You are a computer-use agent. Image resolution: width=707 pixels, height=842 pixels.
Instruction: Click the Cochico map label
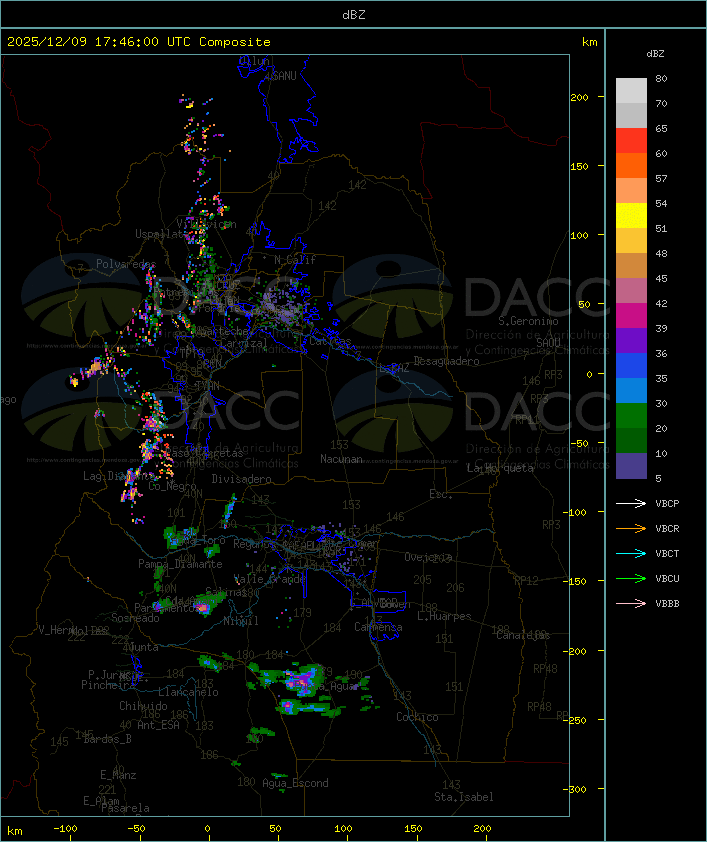click(417, 717)
